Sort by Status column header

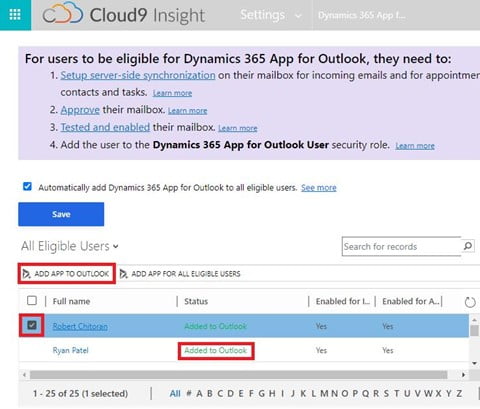[x=196, y=301]
